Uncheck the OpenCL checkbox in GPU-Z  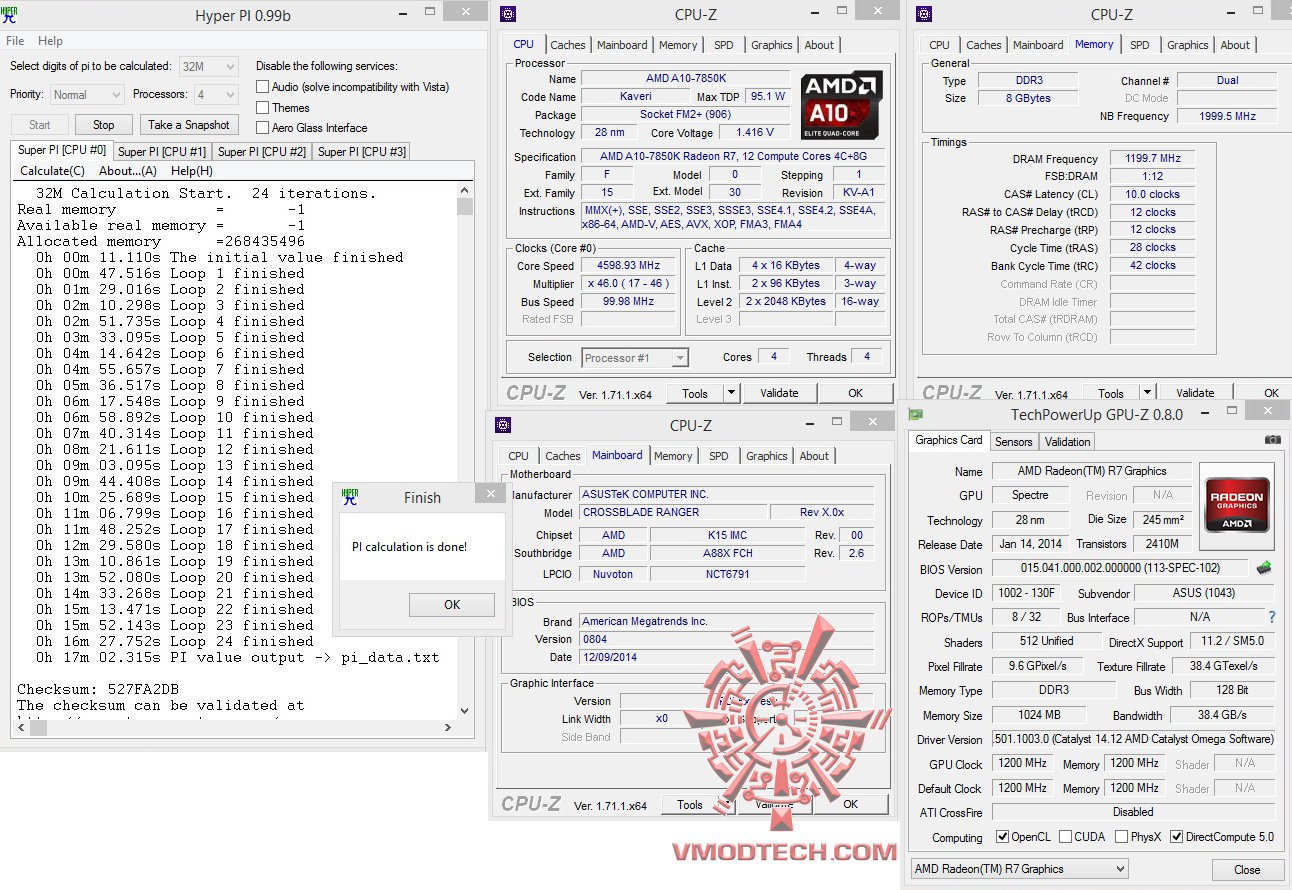point(1003,837)
